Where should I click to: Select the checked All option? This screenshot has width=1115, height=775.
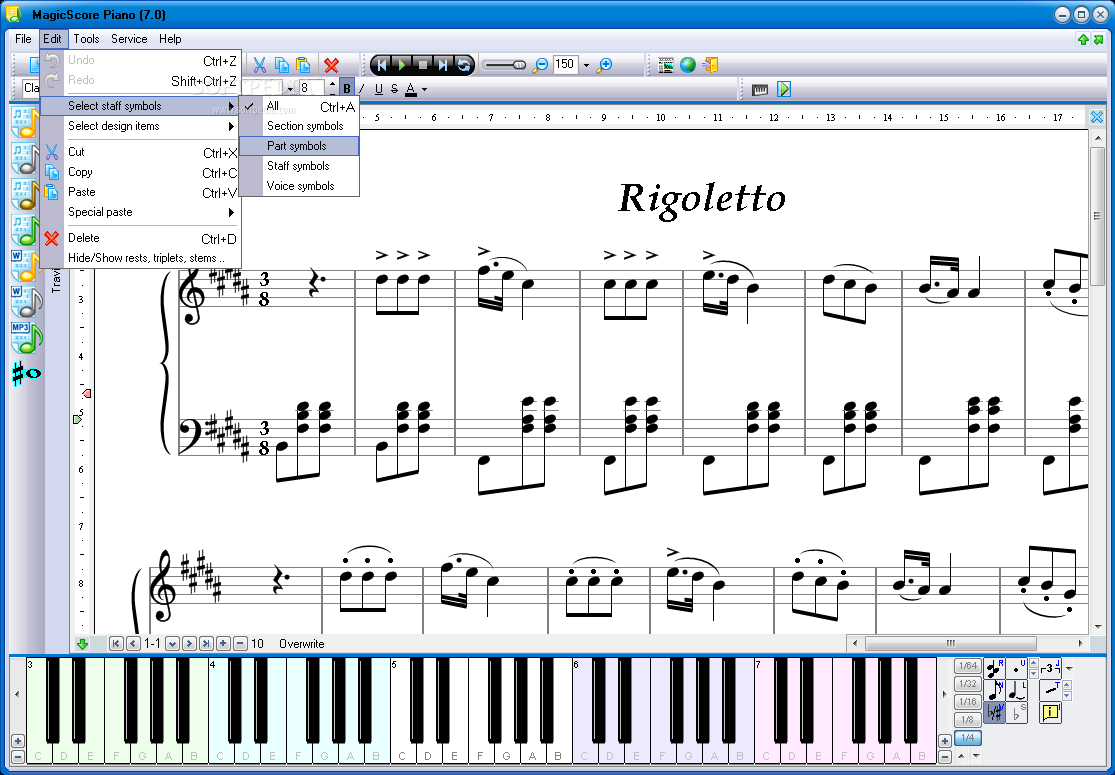(x=299, y=107)
